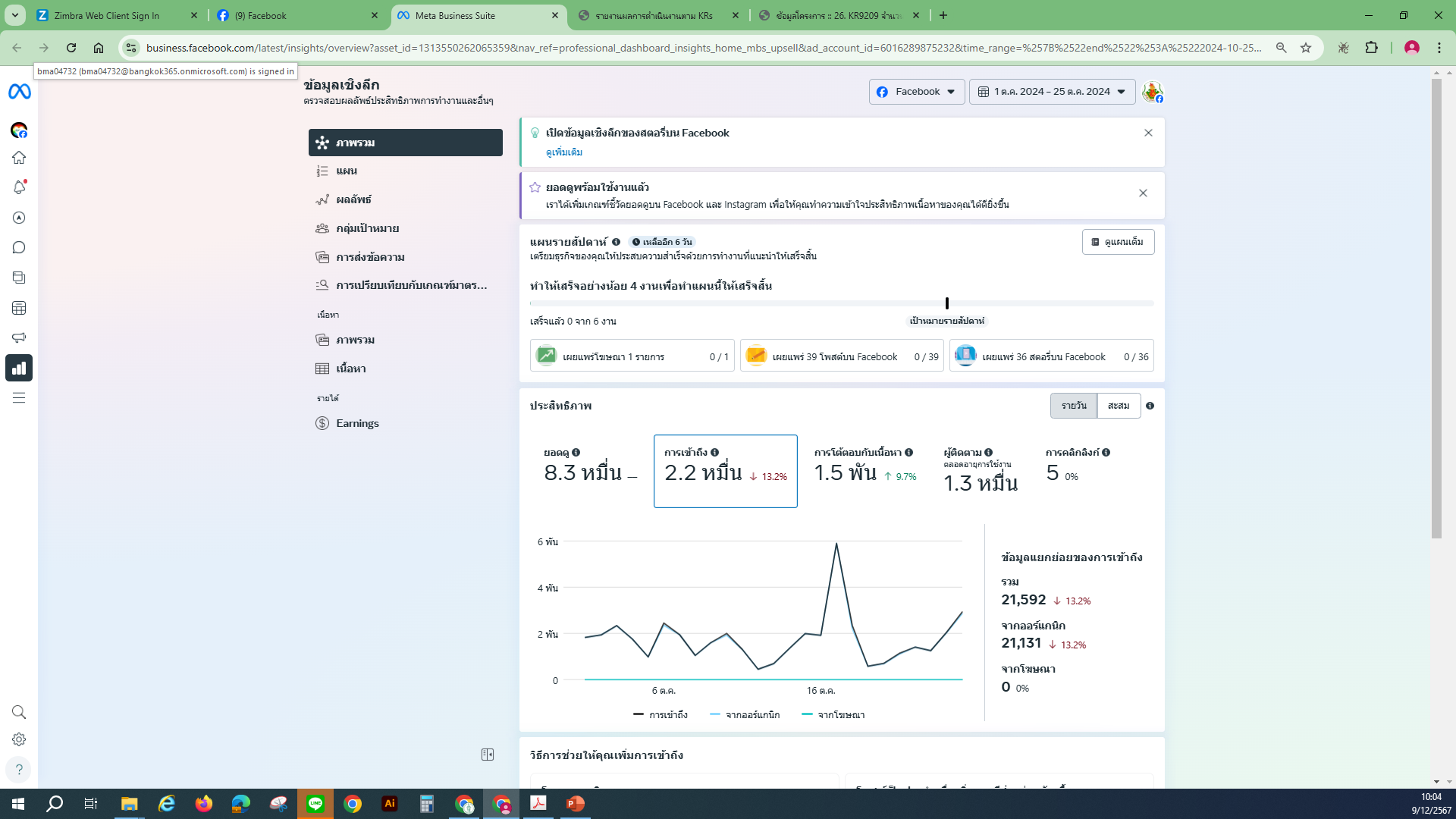Bookmark this page with star icon

pyautogui.click(x=1306, y=48)
